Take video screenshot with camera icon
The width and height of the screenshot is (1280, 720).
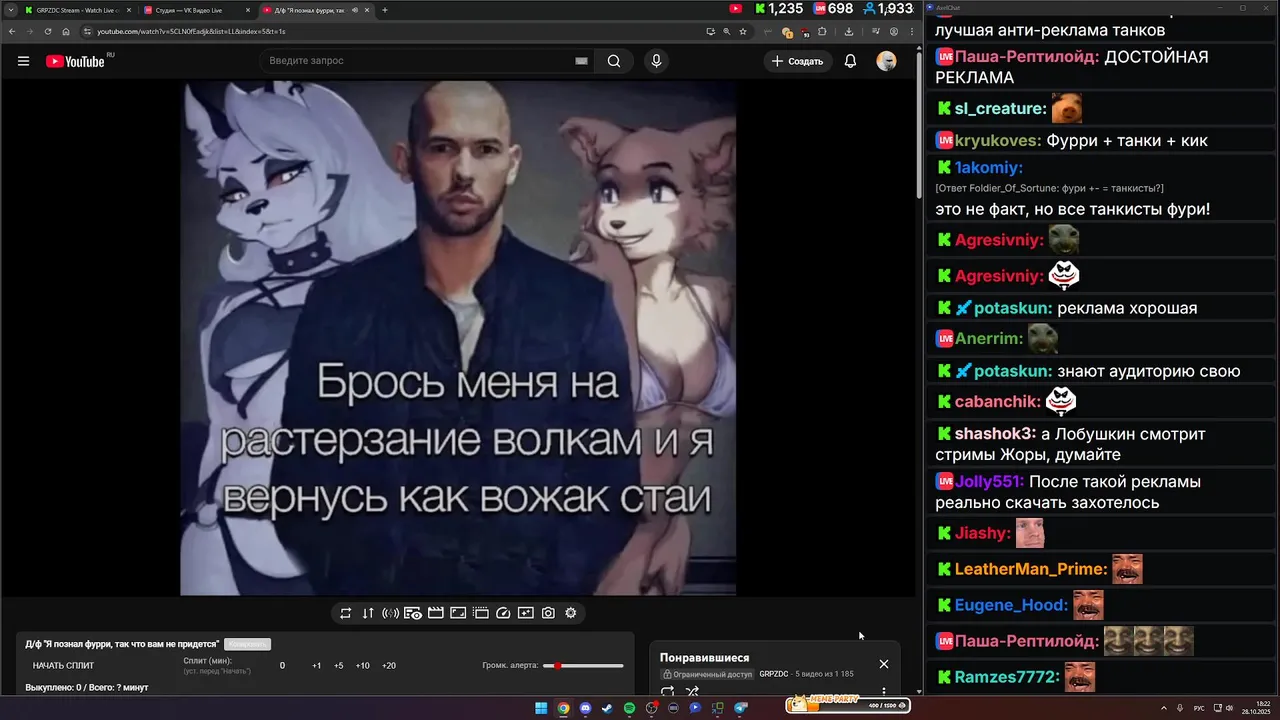coord(548,613)
